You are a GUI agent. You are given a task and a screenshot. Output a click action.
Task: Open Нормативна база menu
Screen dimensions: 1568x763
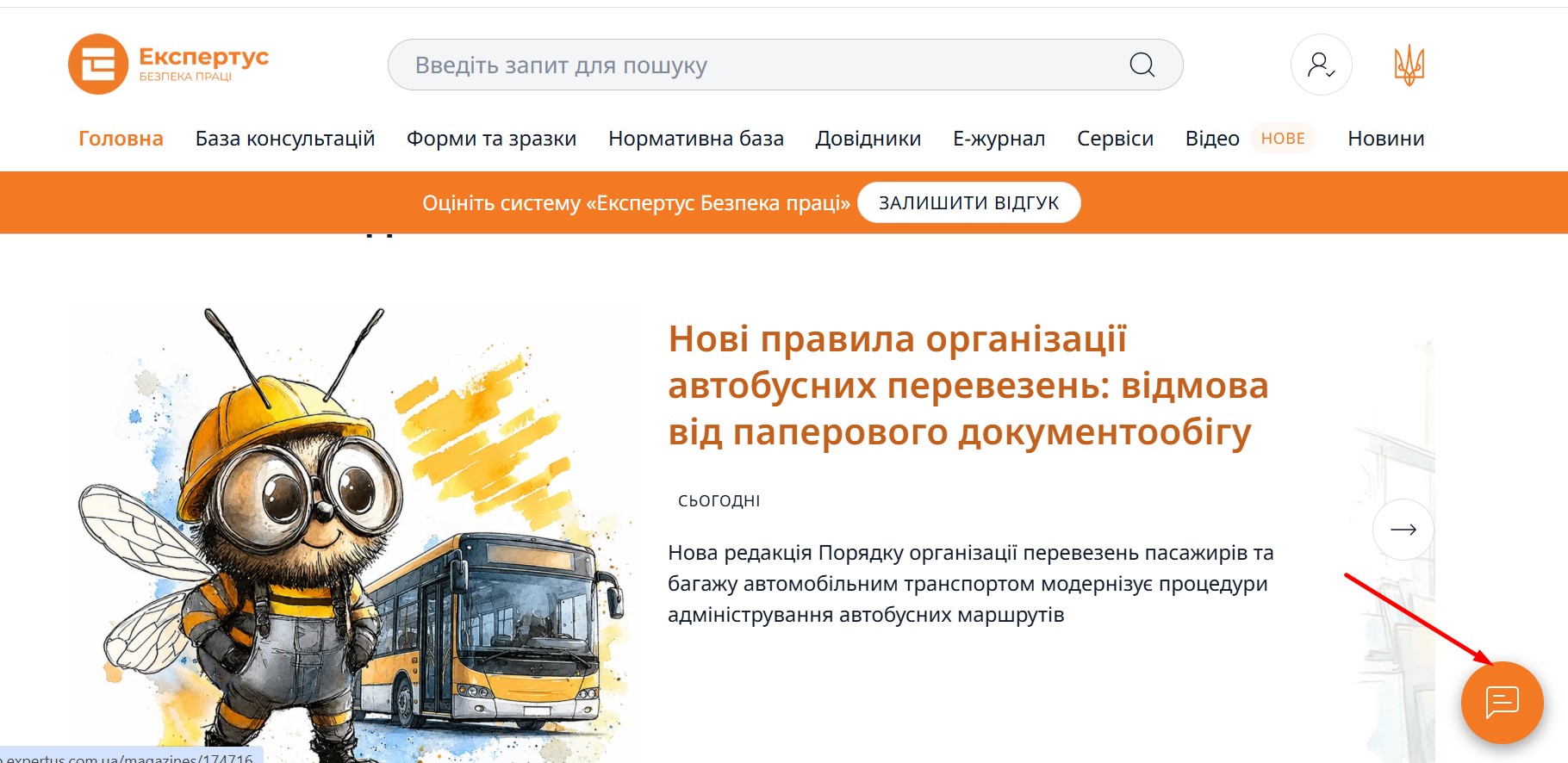point(696,139)
